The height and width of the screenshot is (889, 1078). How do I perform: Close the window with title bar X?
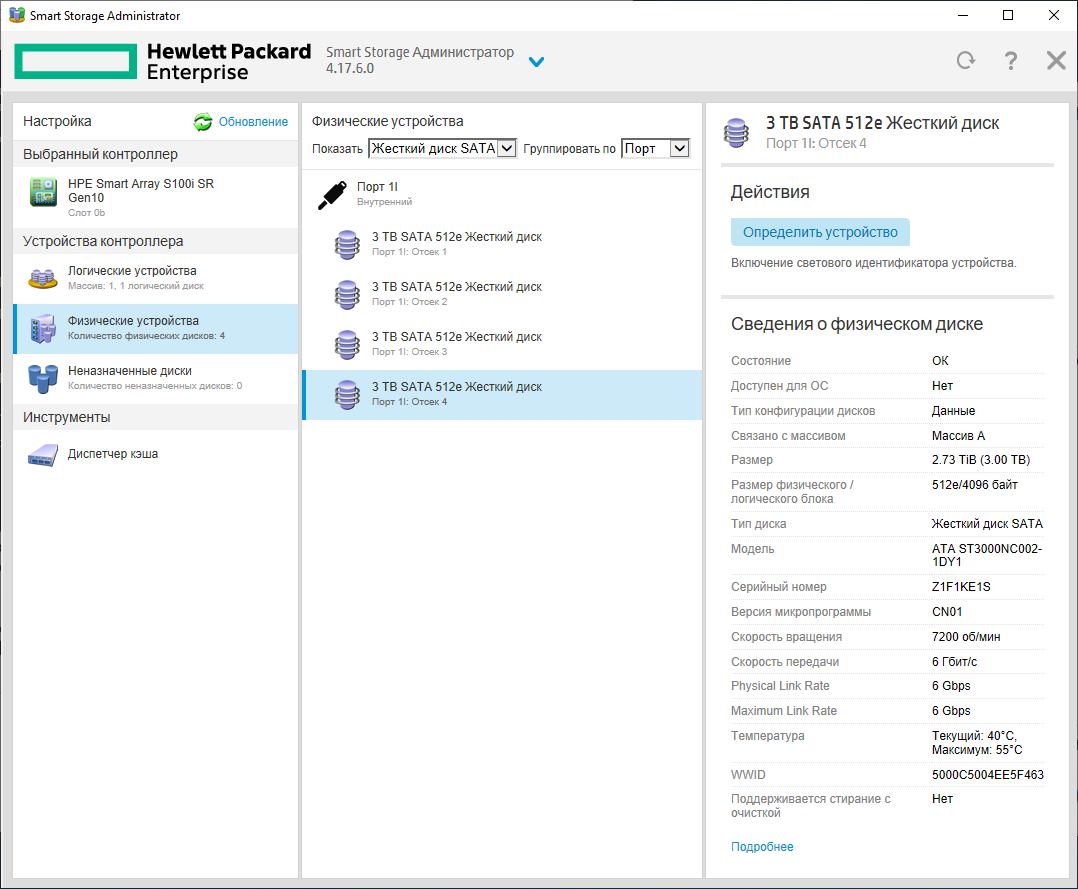pos(1053,15)
